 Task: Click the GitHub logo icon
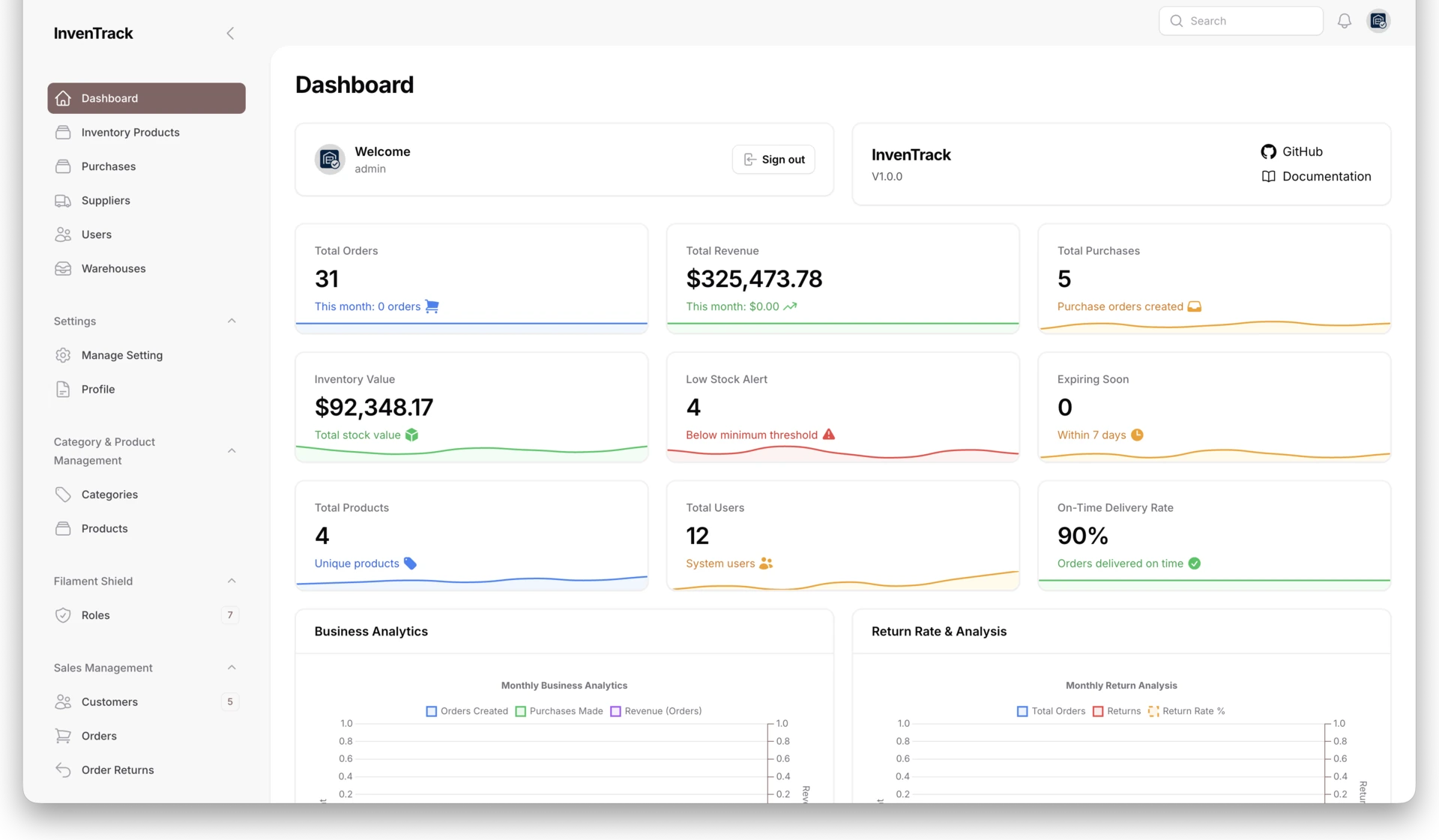(1268, 151)
